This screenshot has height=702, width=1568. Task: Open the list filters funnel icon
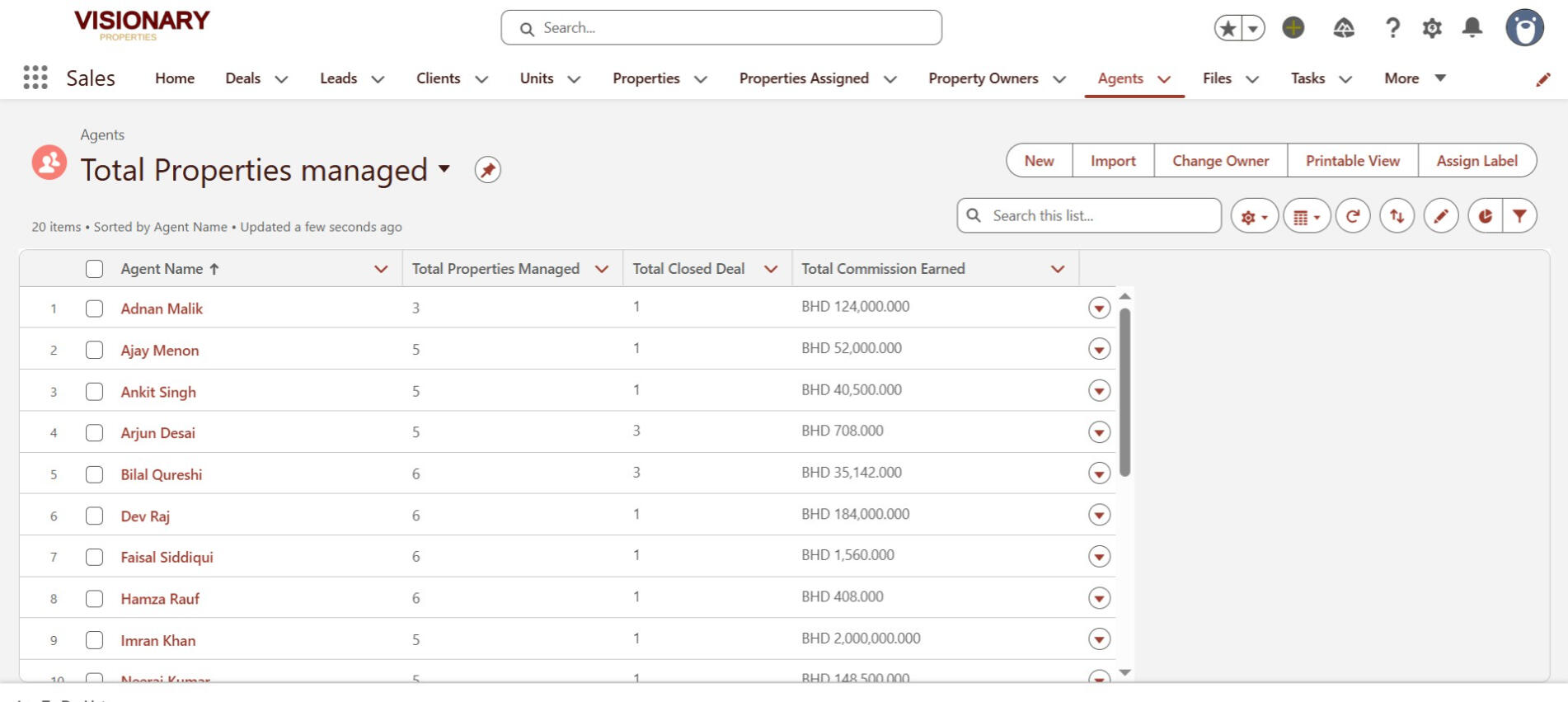[x=1519, y=216]
